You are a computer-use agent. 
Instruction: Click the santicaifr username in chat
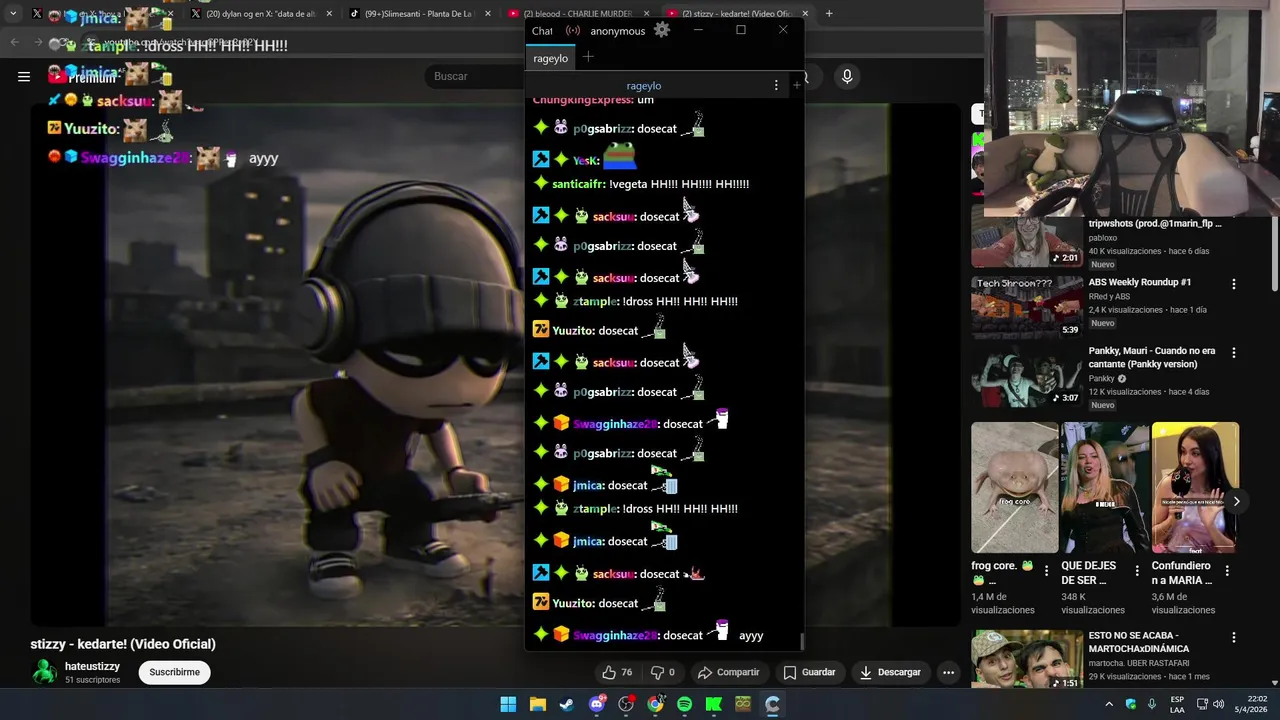pos(578,184)
